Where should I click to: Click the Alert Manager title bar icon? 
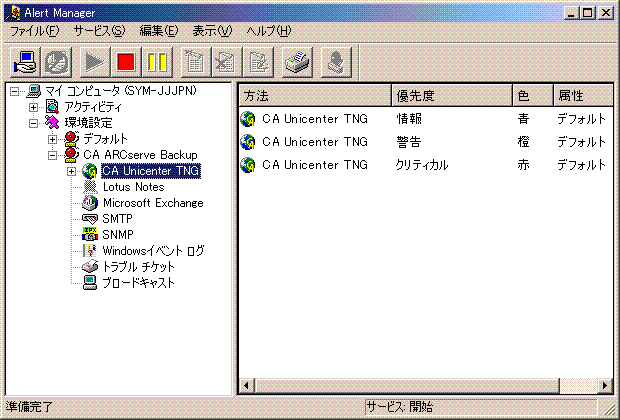13,13
